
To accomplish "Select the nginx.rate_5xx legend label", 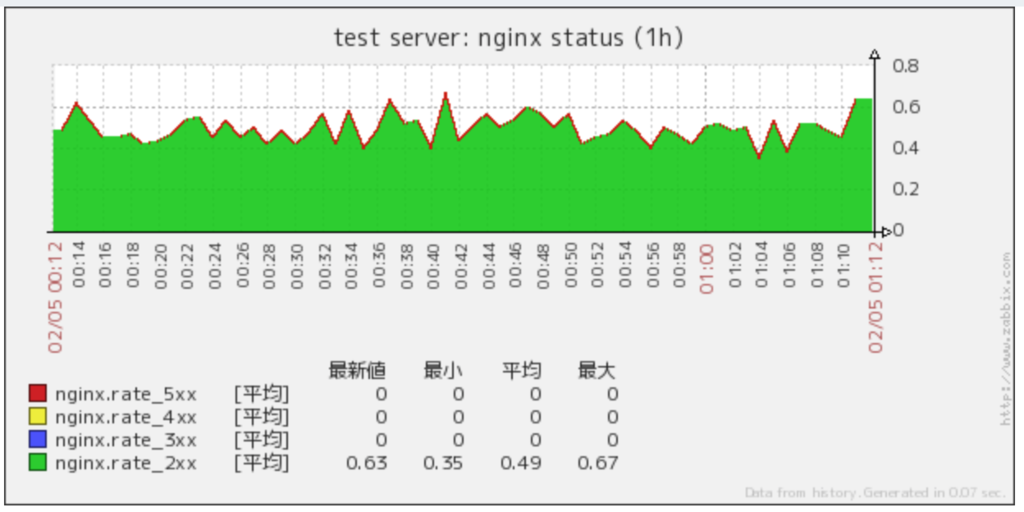I will click(x=125, y=394).
